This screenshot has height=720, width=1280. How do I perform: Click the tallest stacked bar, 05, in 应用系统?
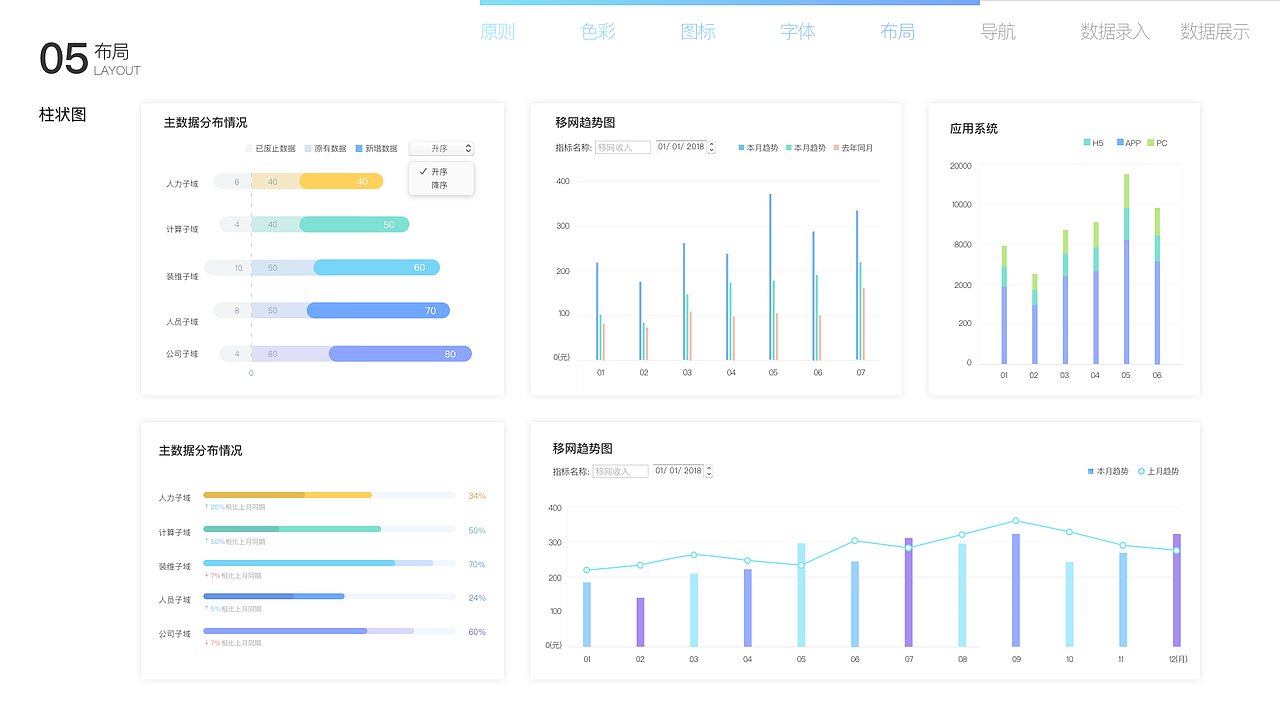(1126, 269)
